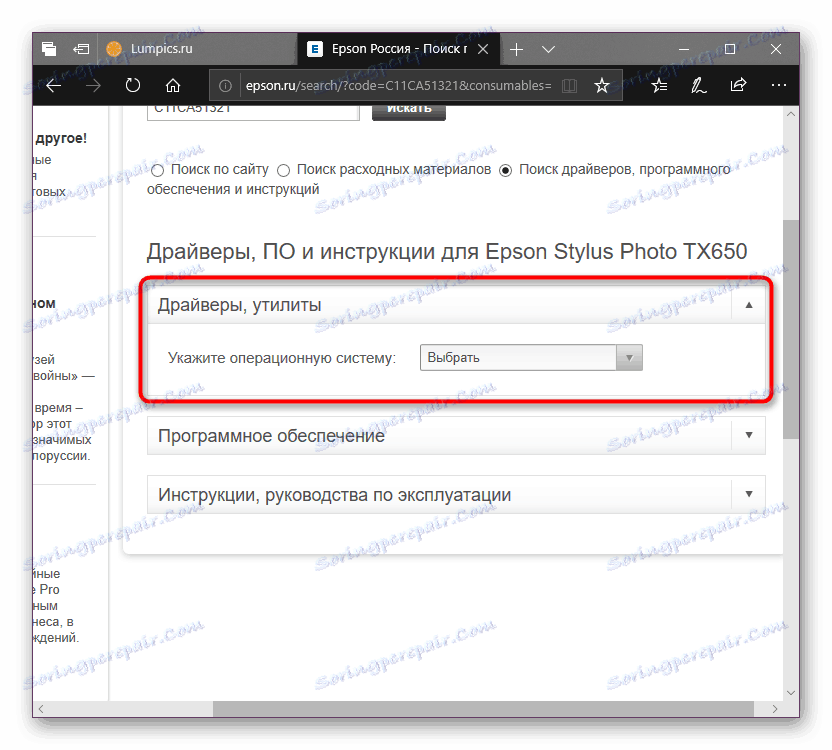Refresh the Epson page
832x750 pixels.
[133, 85]
